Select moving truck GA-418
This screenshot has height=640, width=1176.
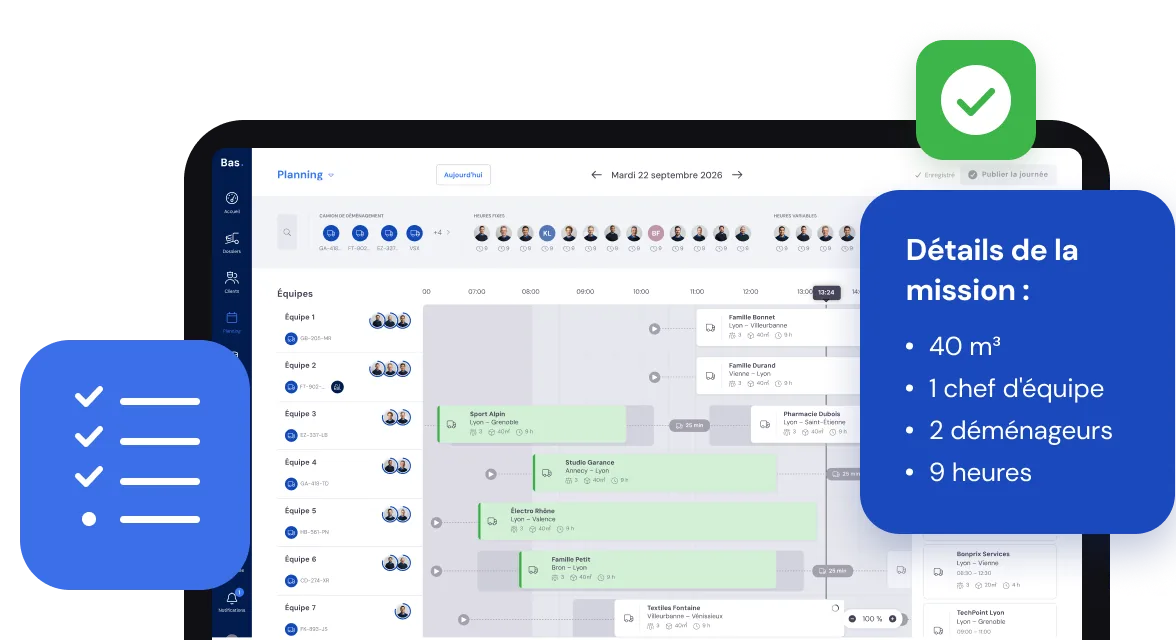click(331, 233)
